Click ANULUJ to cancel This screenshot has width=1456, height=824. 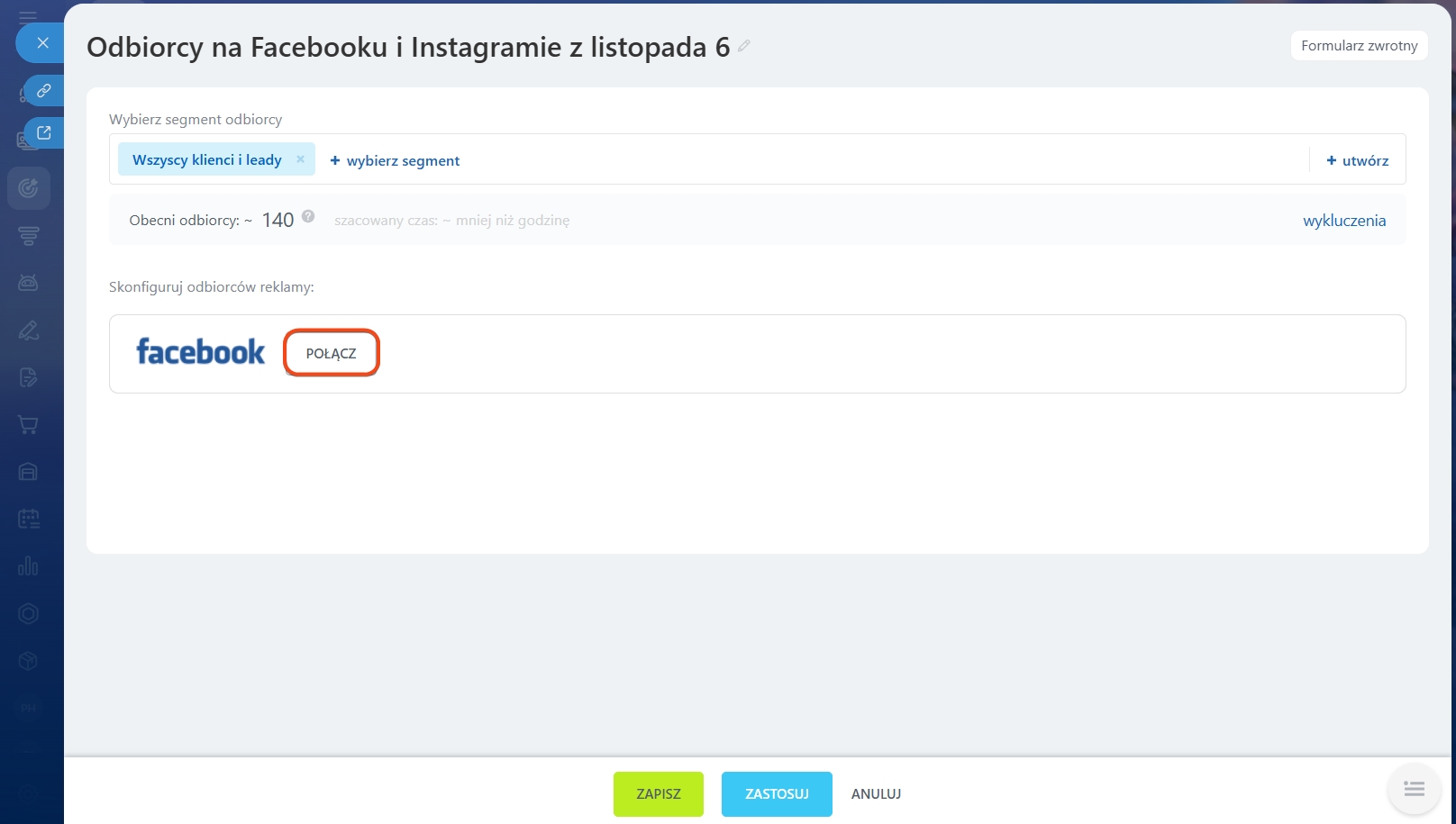(877, 794)
